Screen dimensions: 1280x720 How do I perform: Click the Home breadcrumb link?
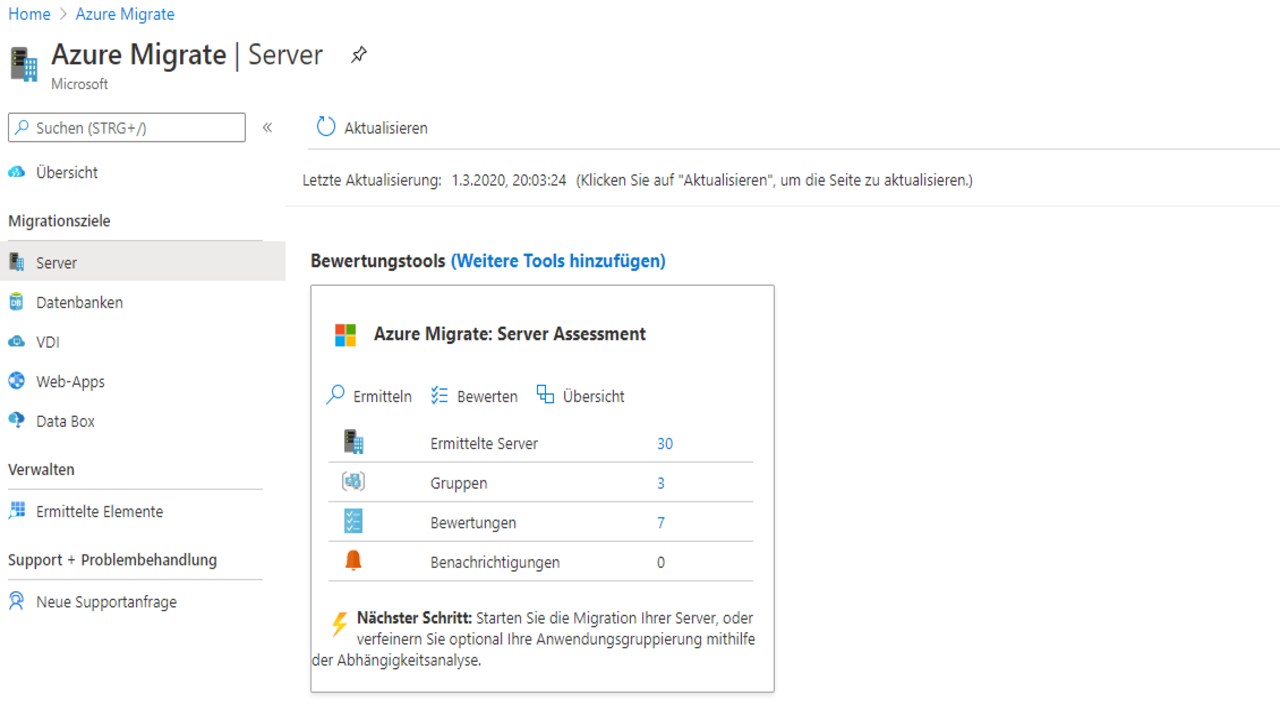click(29, 14)
